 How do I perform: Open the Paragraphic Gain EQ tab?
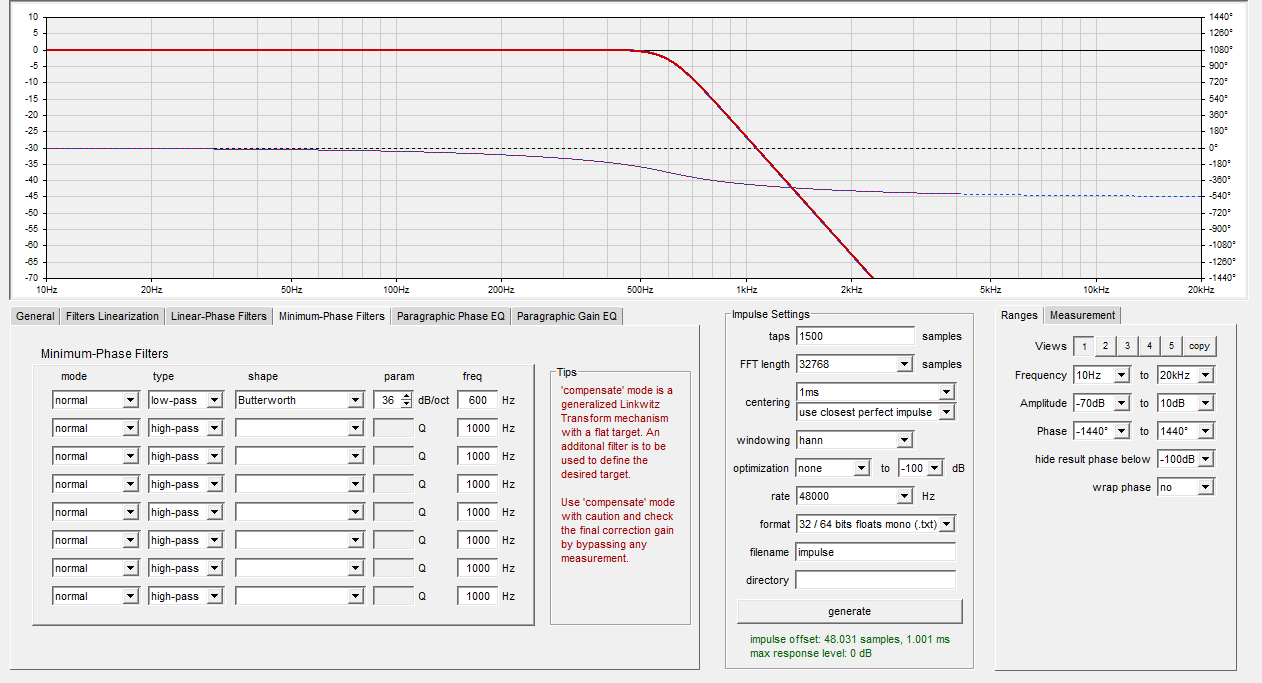pos(567,316)
